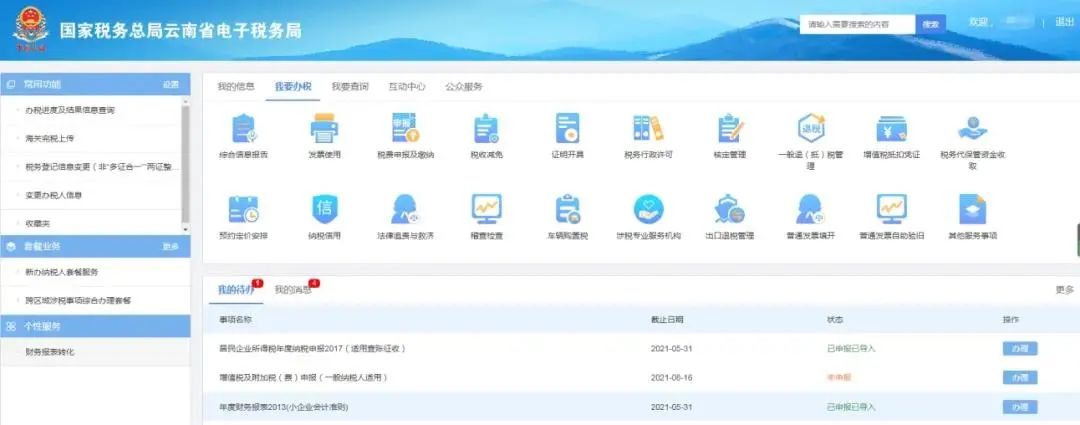Click the sidebar scrollbar thumb

pos(185,164)
